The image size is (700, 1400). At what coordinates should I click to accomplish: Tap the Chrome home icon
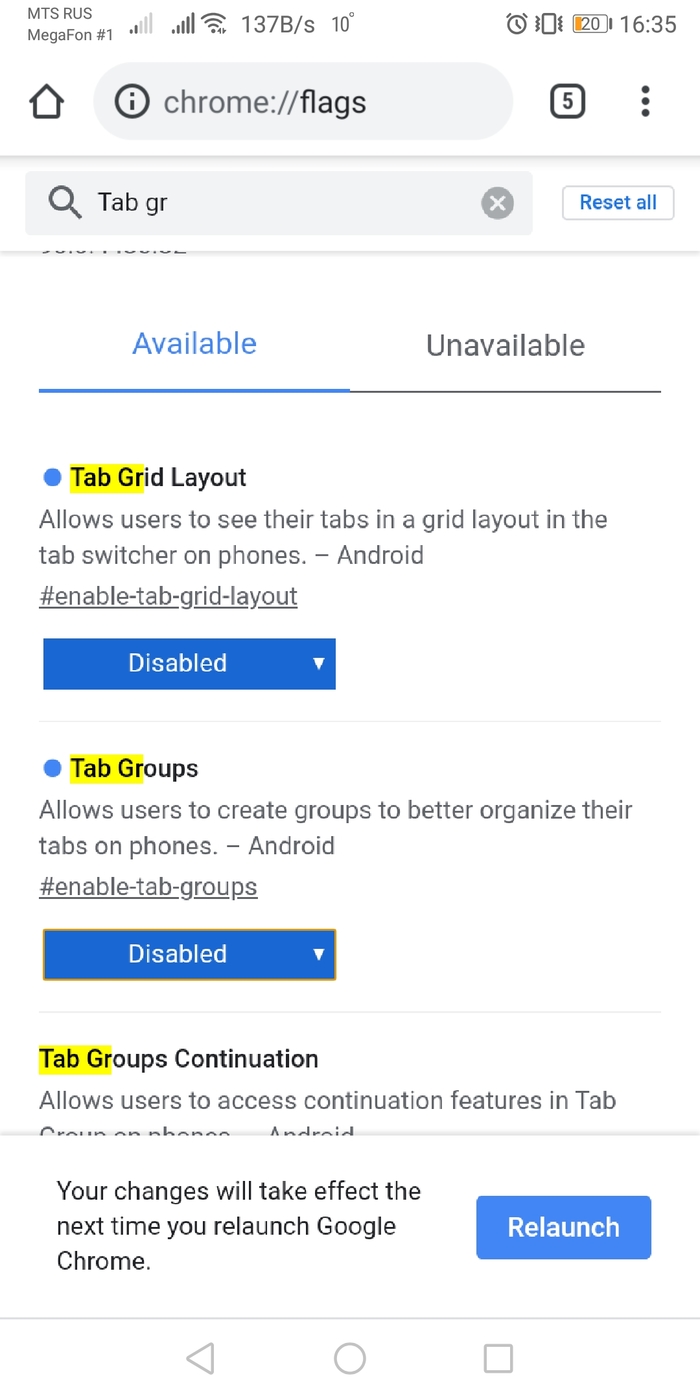[47, 102]
